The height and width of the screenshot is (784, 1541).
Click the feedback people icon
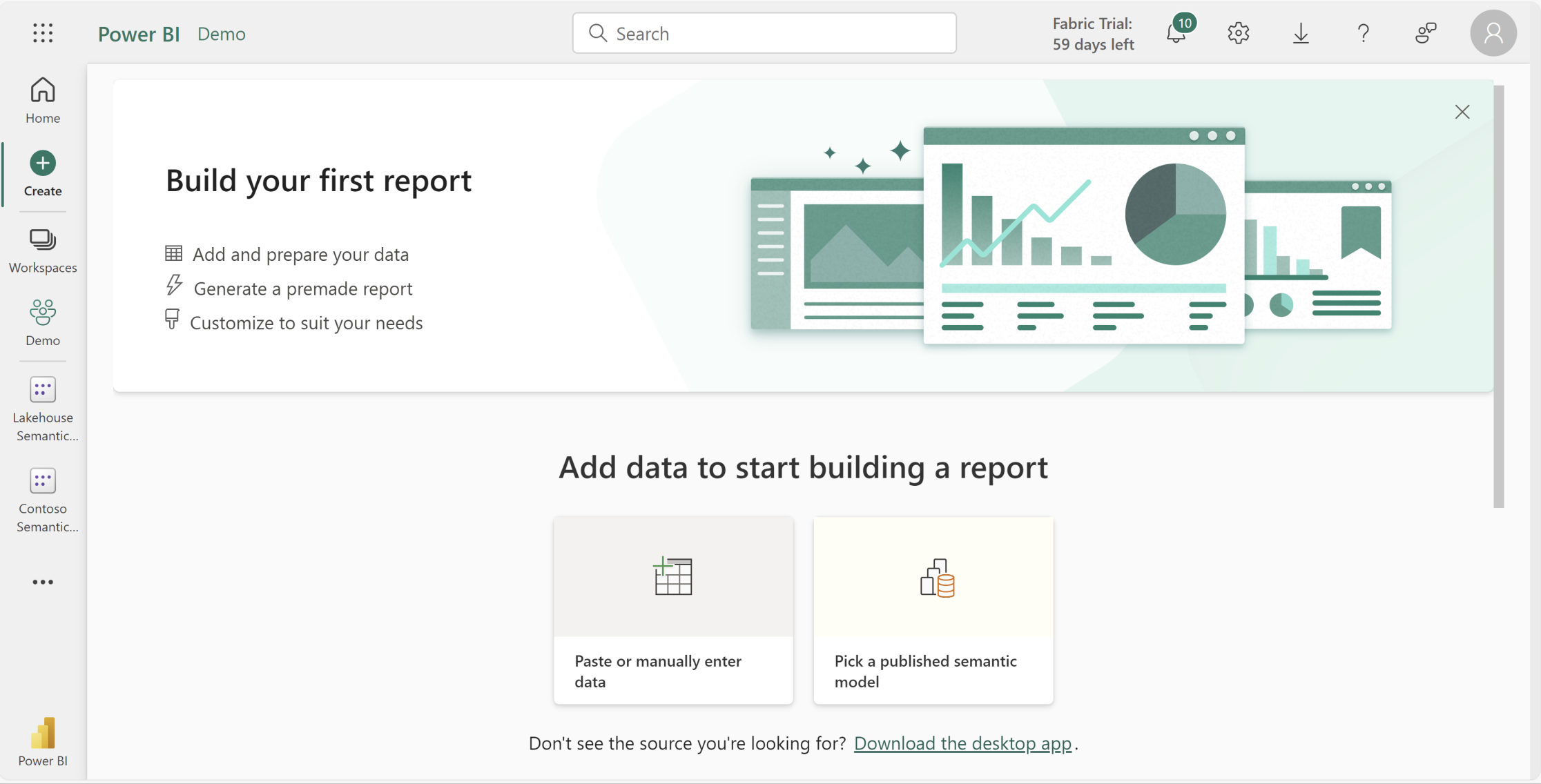[x=1425, y=33]
